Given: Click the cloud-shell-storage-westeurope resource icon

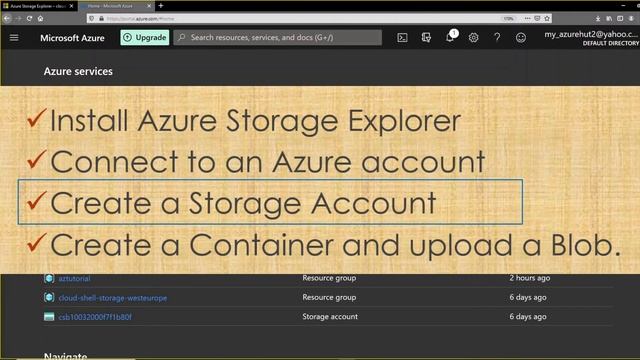Looking at the screenshot, I should click(x=49, y=297).
